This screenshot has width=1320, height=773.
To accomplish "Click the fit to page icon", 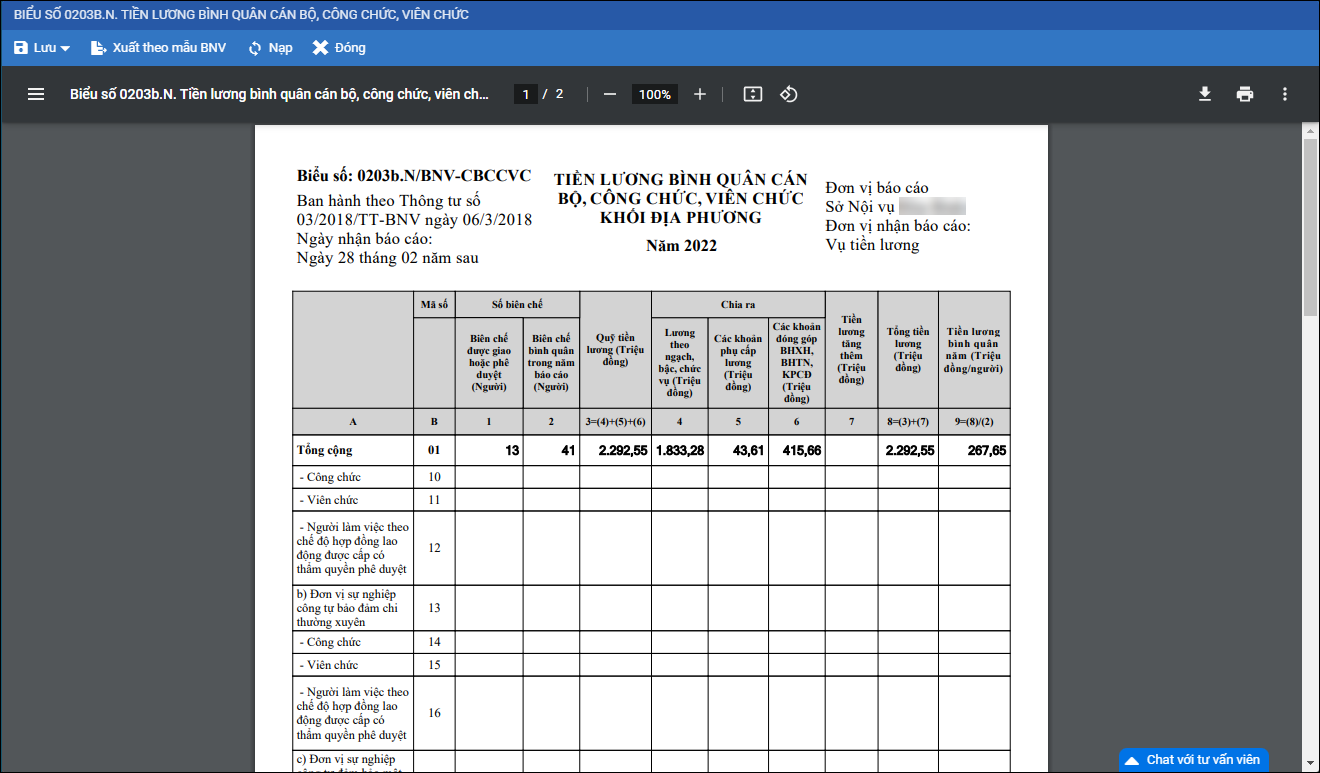I will (x=753, y=94).
